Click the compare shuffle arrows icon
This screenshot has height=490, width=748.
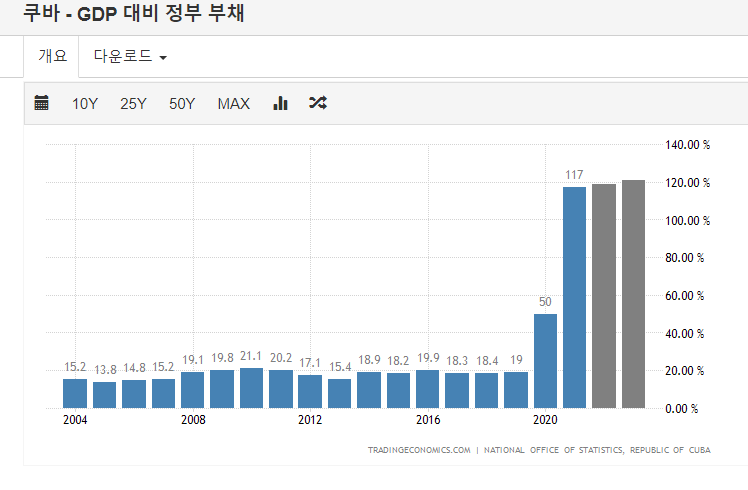coord(318,103)
